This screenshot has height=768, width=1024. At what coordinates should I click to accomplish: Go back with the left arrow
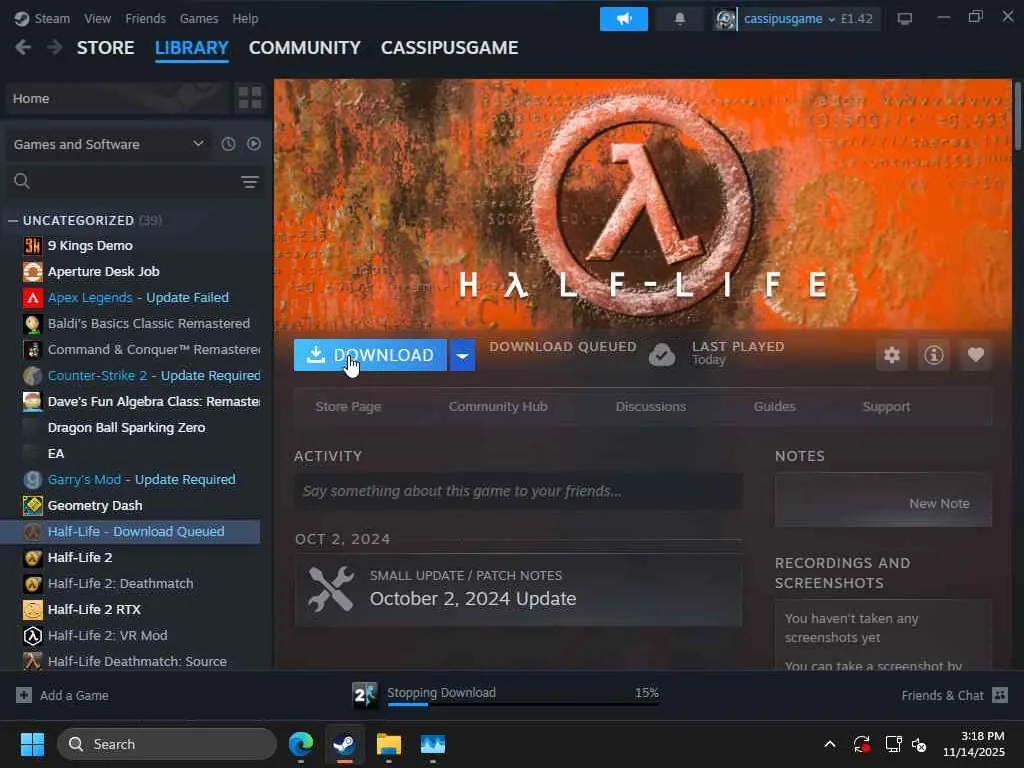tap(23, 48)
